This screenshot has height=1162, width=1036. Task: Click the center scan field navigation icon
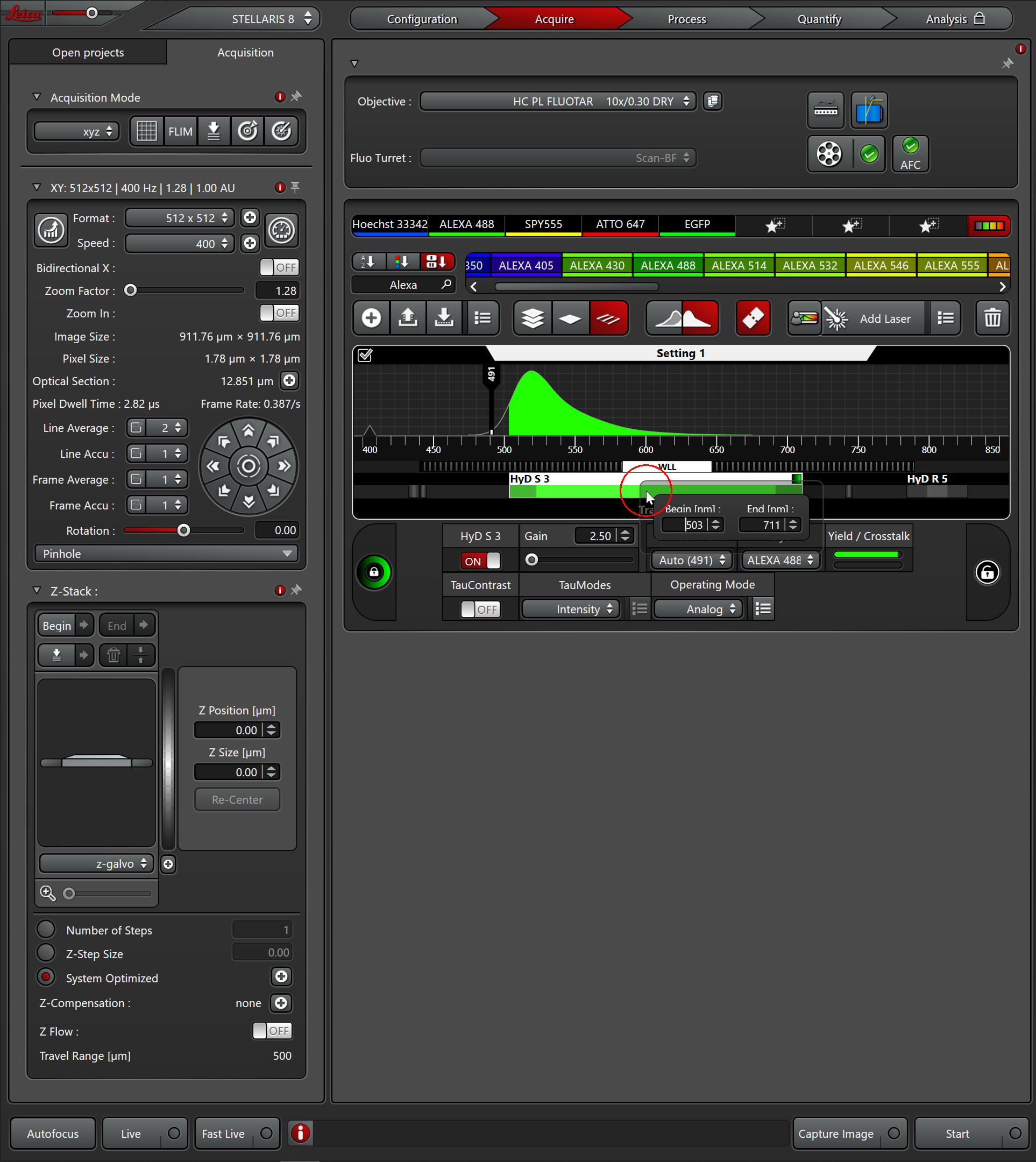pyautogui.click(x=249, y=466)
